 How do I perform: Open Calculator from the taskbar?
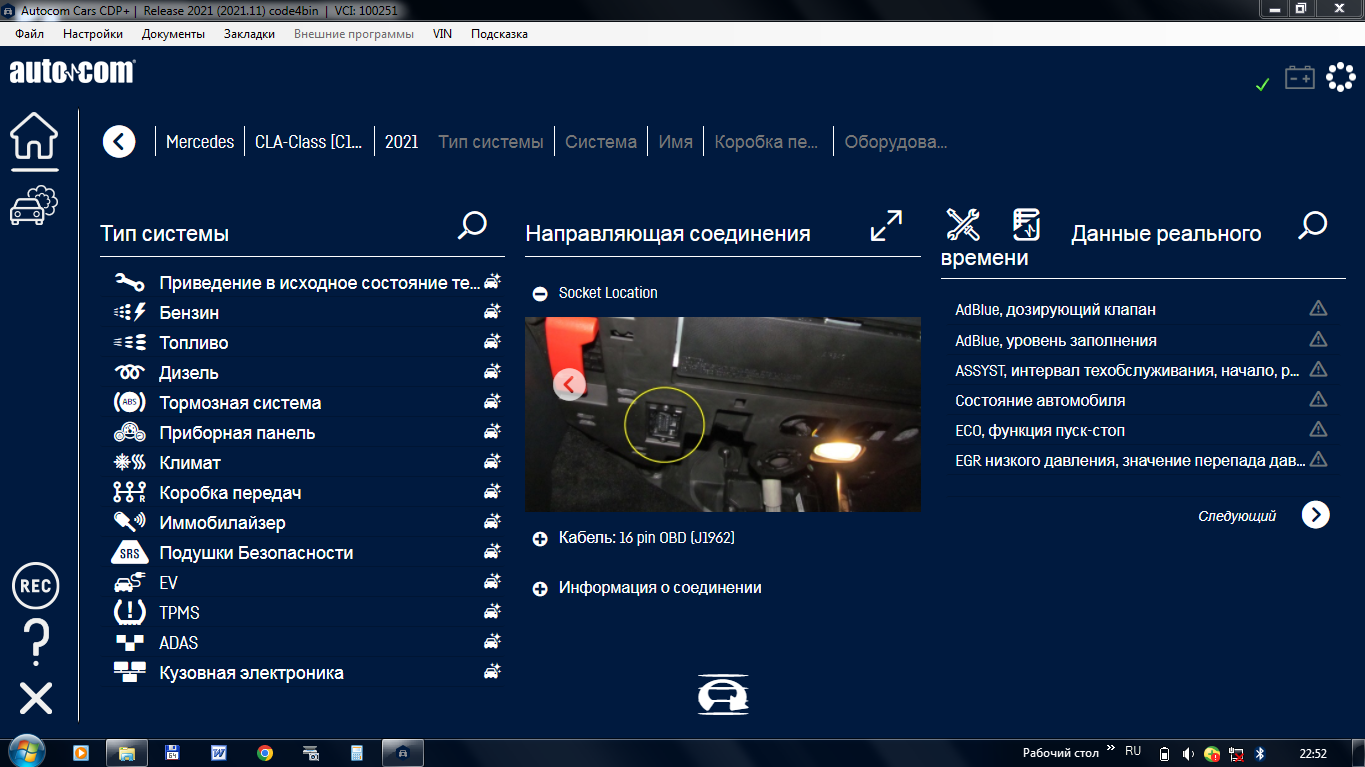(x=356, y=753)
